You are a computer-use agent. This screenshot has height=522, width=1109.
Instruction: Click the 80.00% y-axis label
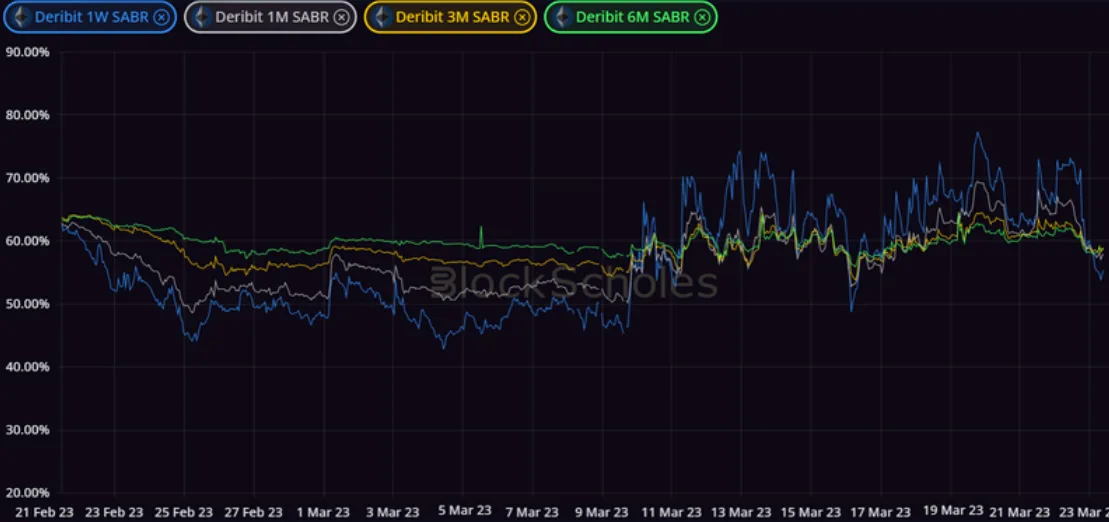27,115
